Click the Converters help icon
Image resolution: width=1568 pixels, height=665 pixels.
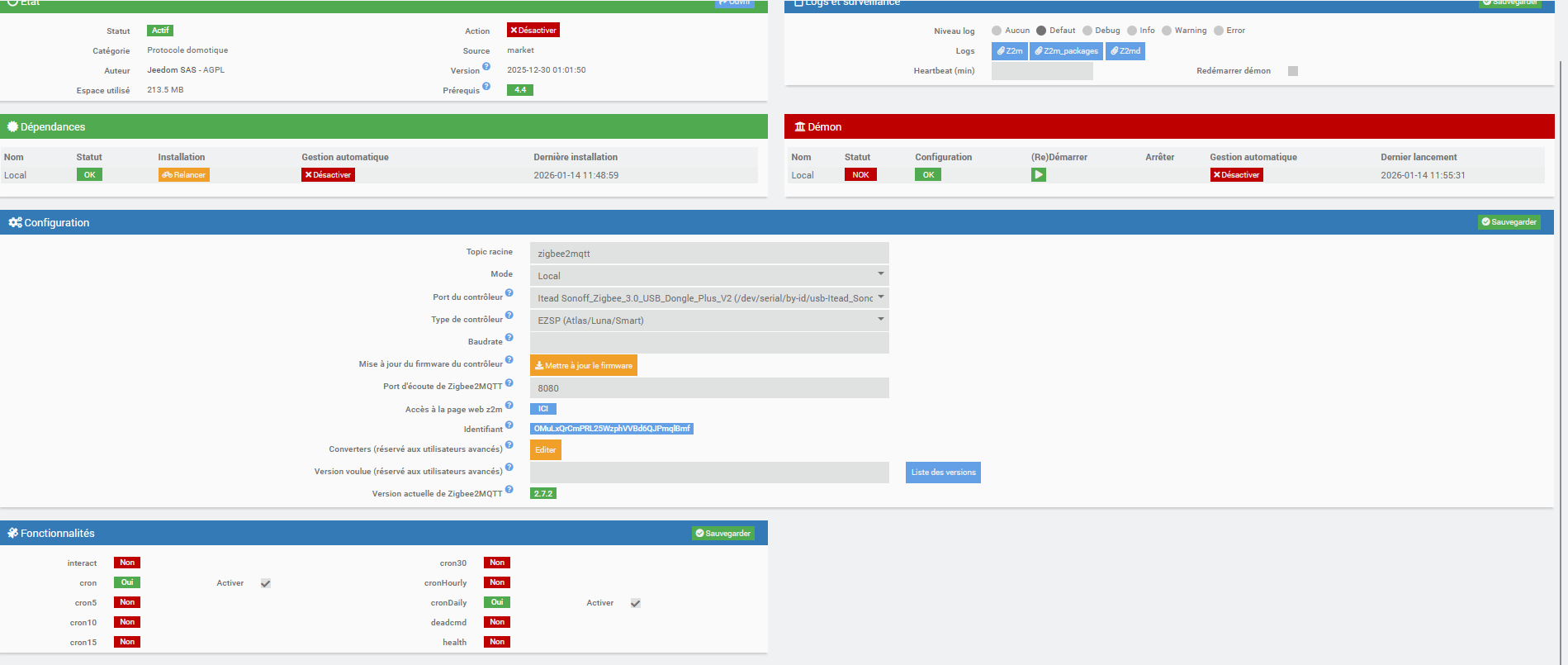(x=509, y=444)
